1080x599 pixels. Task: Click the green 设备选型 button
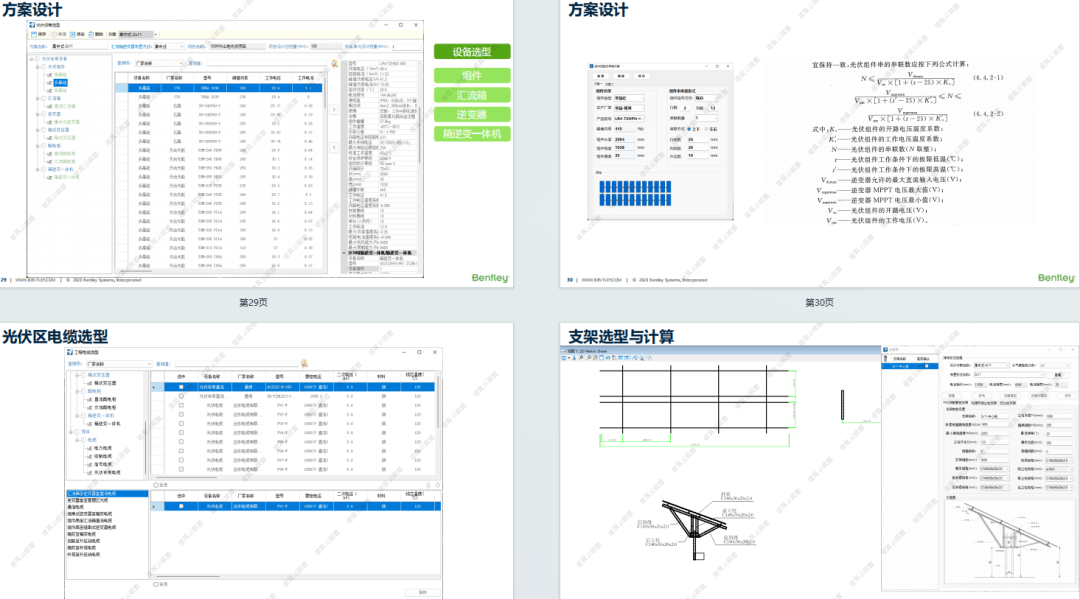tap(472, 52)
